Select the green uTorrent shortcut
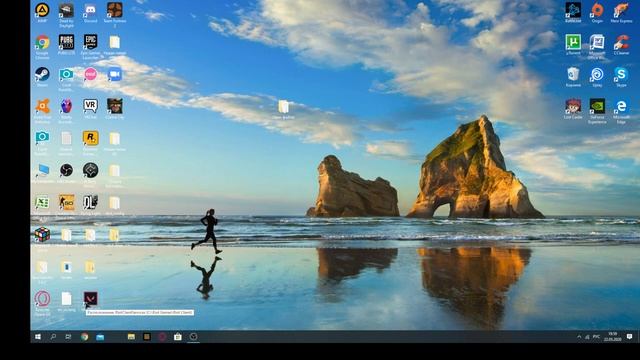Image resolution: width=640 pixels, height=360 pixels. [x=573, y=42]
